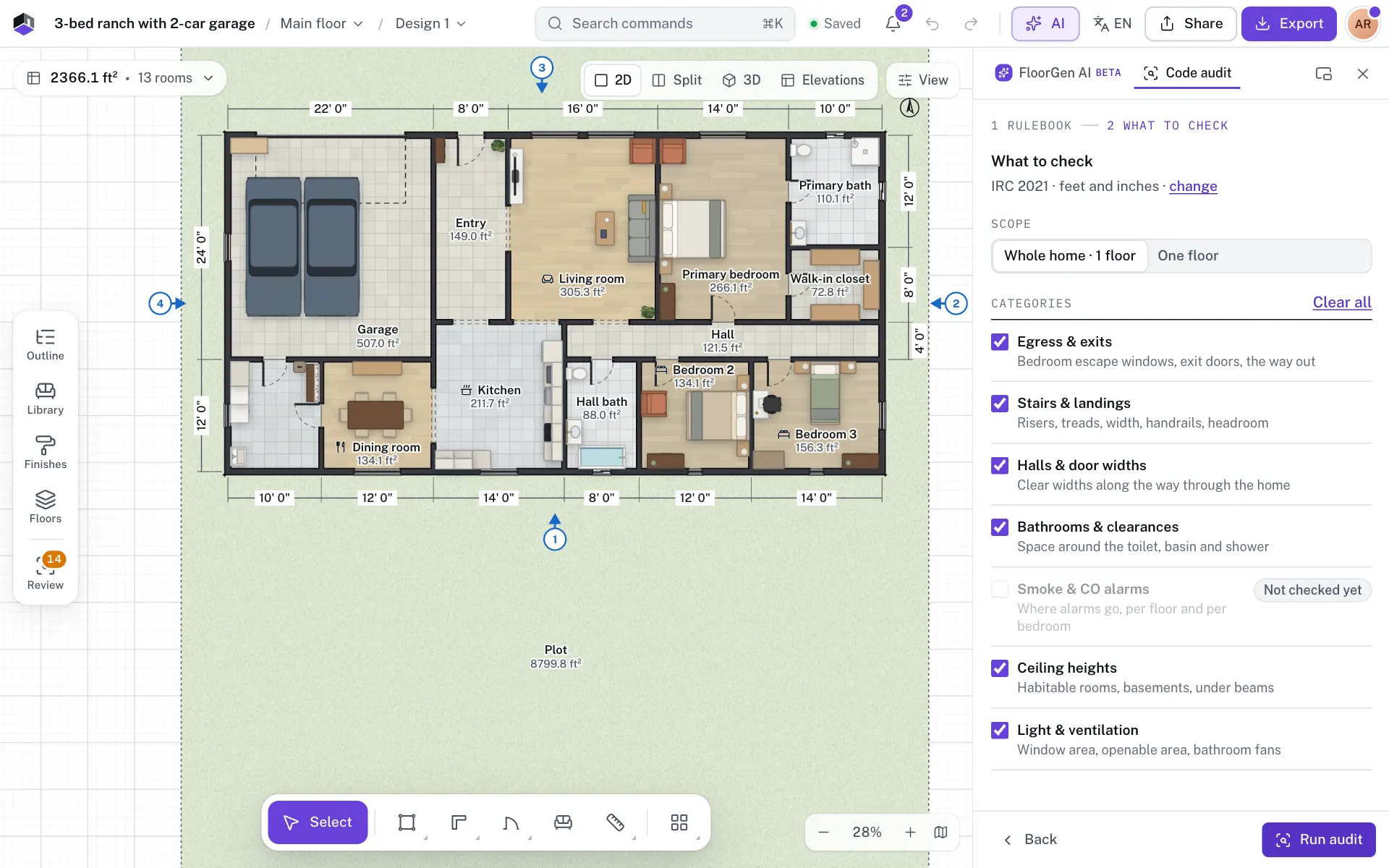Uncheck Ceiling heights category

pyautogui.click(x=1000, y=668)
